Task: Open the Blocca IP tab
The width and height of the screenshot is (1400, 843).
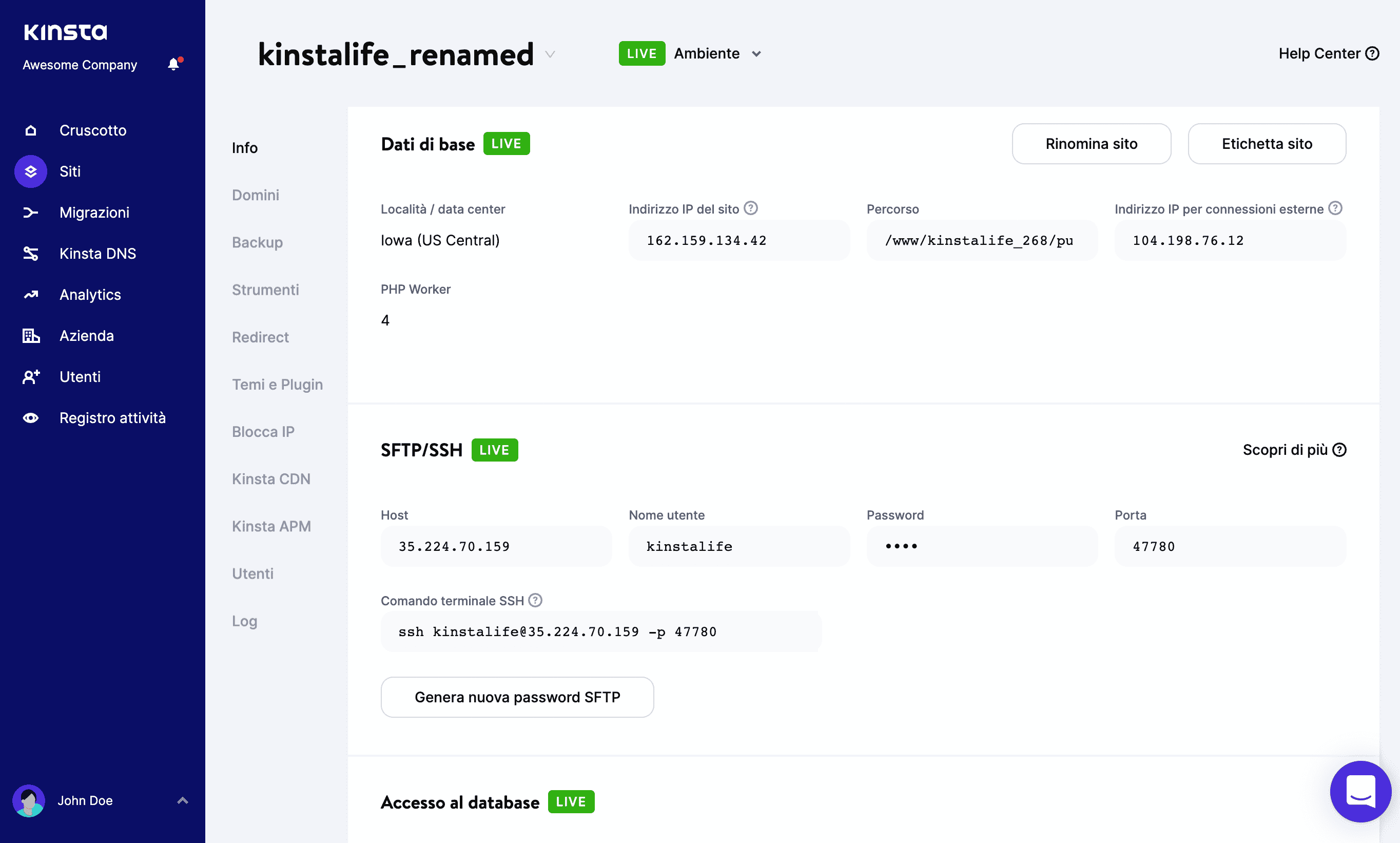Action: coord(263,432)
